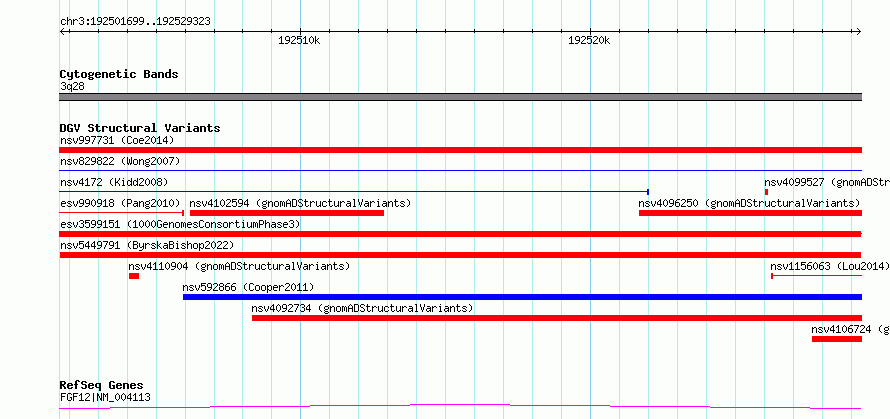Select the thin blue nsv4172 variant line
This screenshot has width=890, height=419.
(354, 192)
